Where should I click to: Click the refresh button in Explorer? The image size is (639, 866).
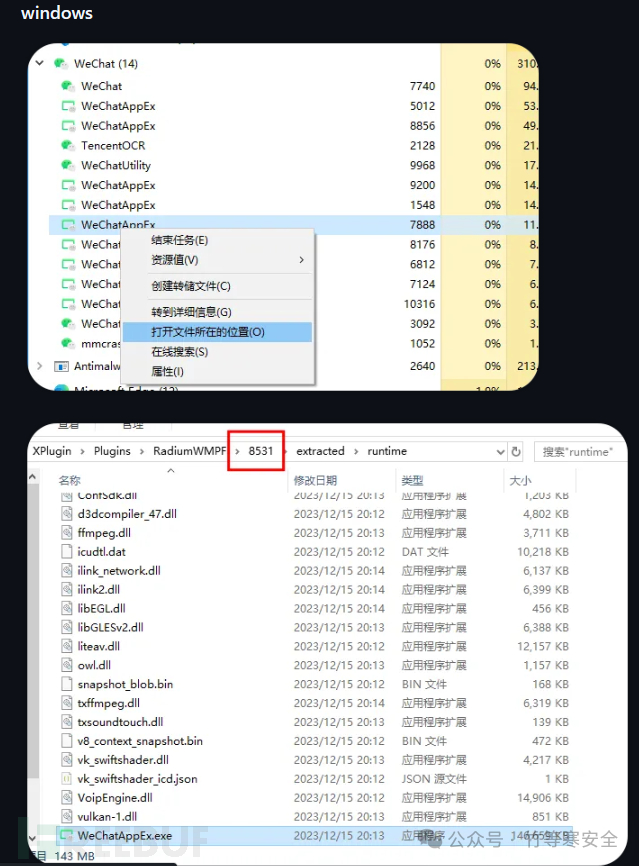(516, 452)
